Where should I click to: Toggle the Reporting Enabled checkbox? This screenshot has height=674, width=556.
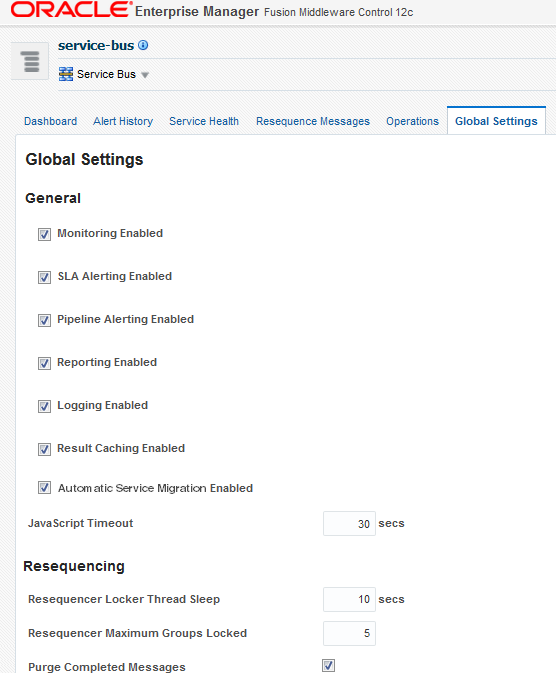tap(44, 363)
